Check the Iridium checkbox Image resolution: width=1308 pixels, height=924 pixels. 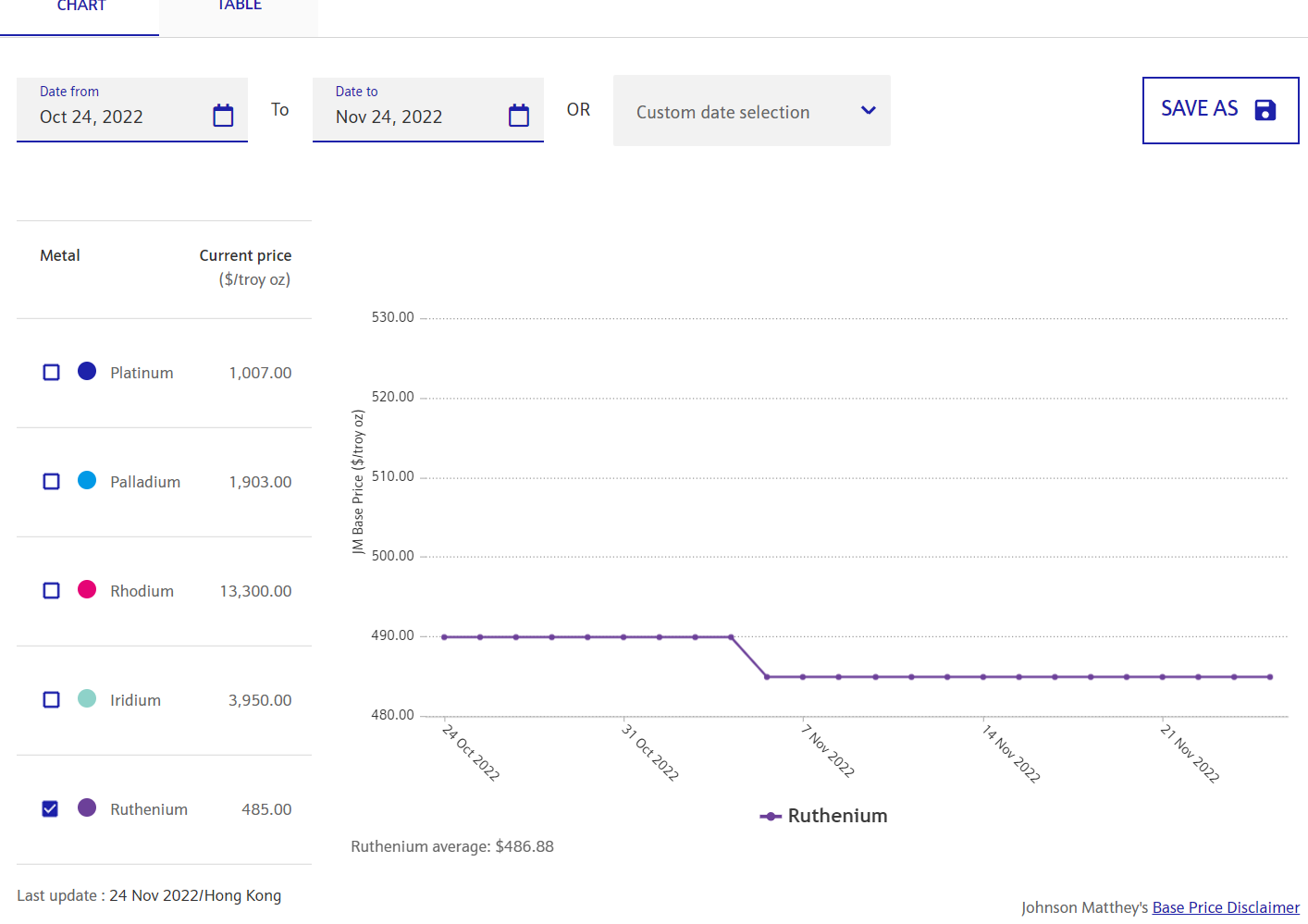click(x=52, y=699)
